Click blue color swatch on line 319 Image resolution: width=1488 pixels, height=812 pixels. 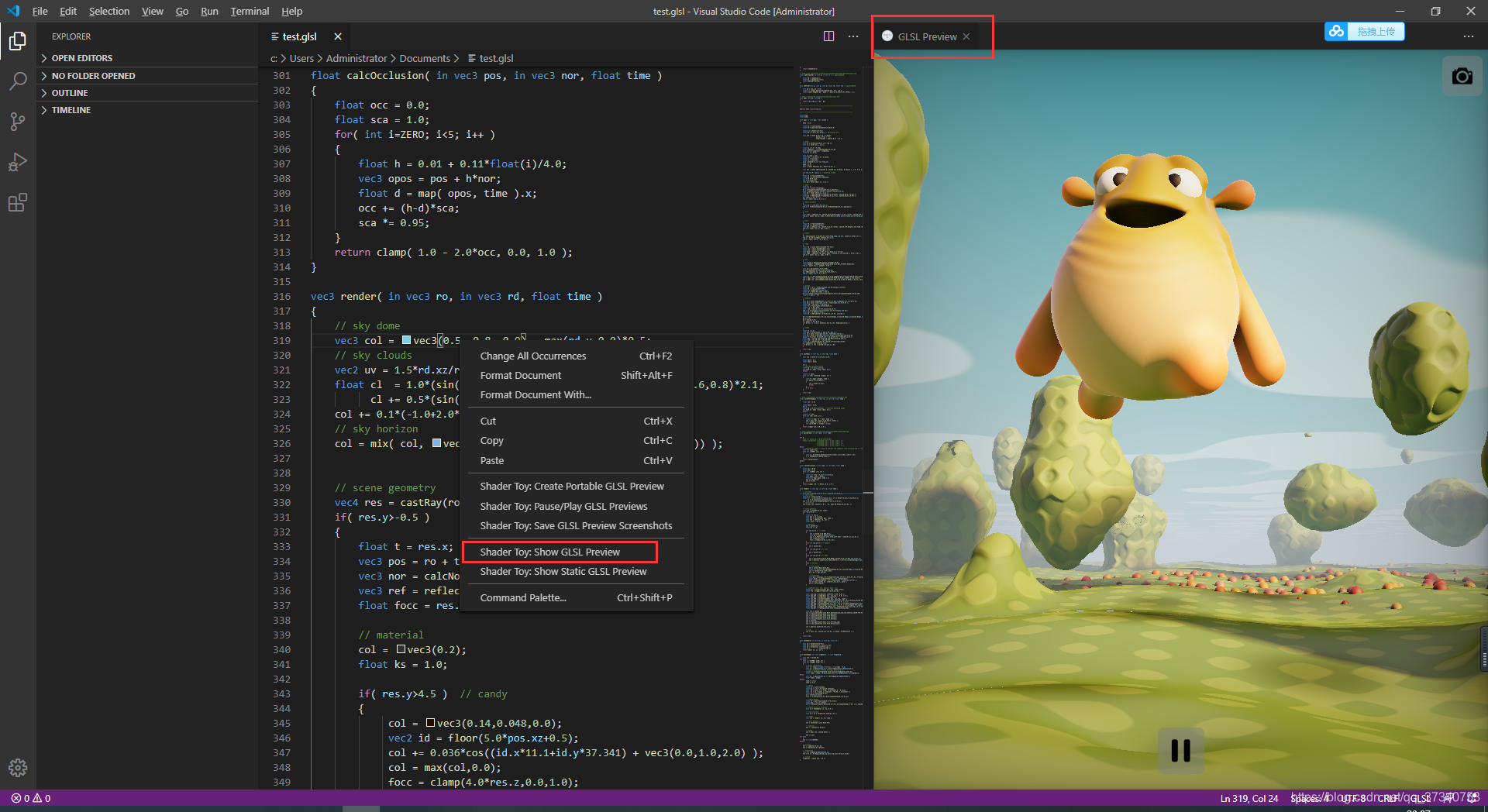(406, 340)
